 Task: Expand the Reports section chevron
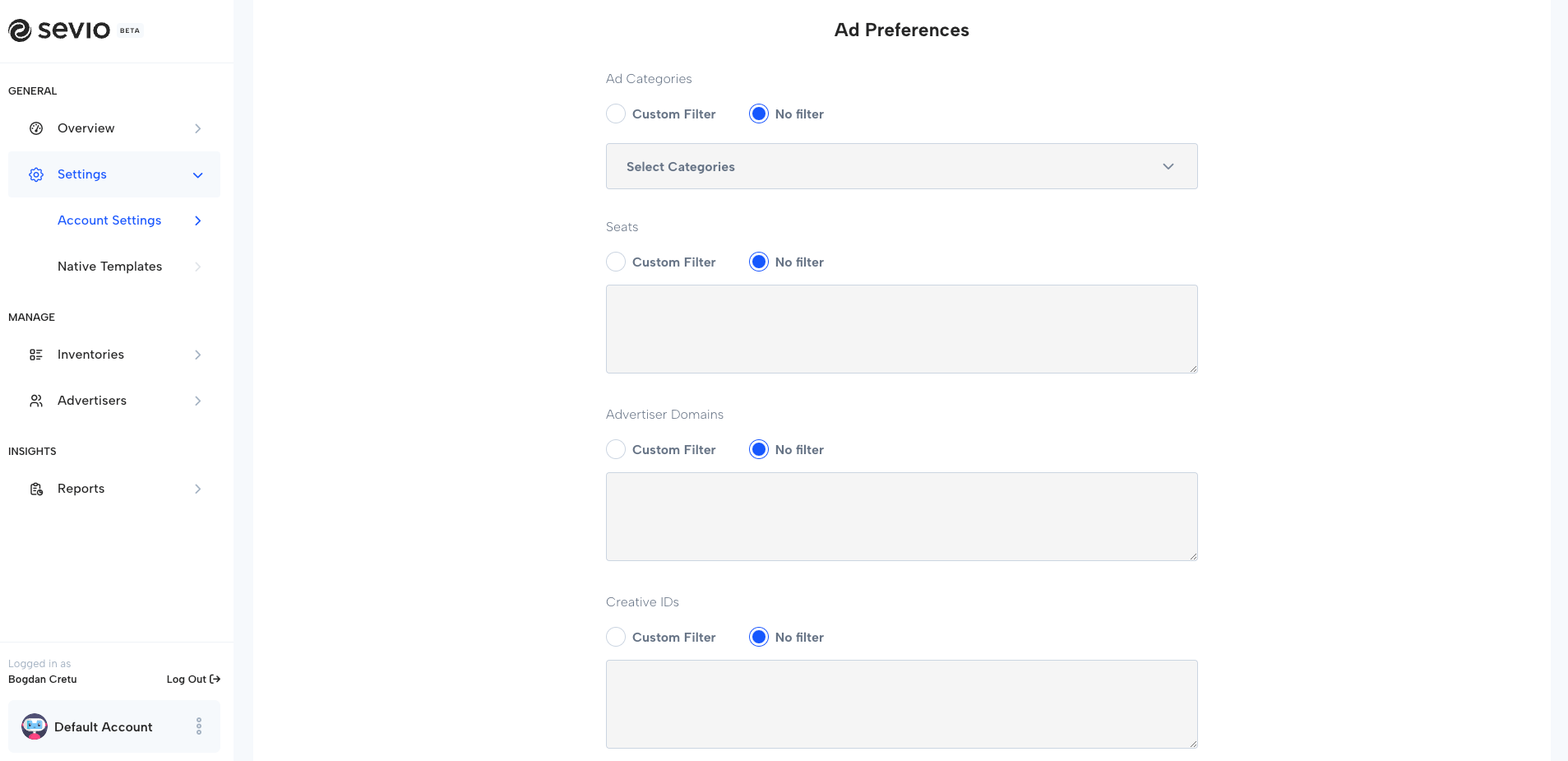pos(197,488)
